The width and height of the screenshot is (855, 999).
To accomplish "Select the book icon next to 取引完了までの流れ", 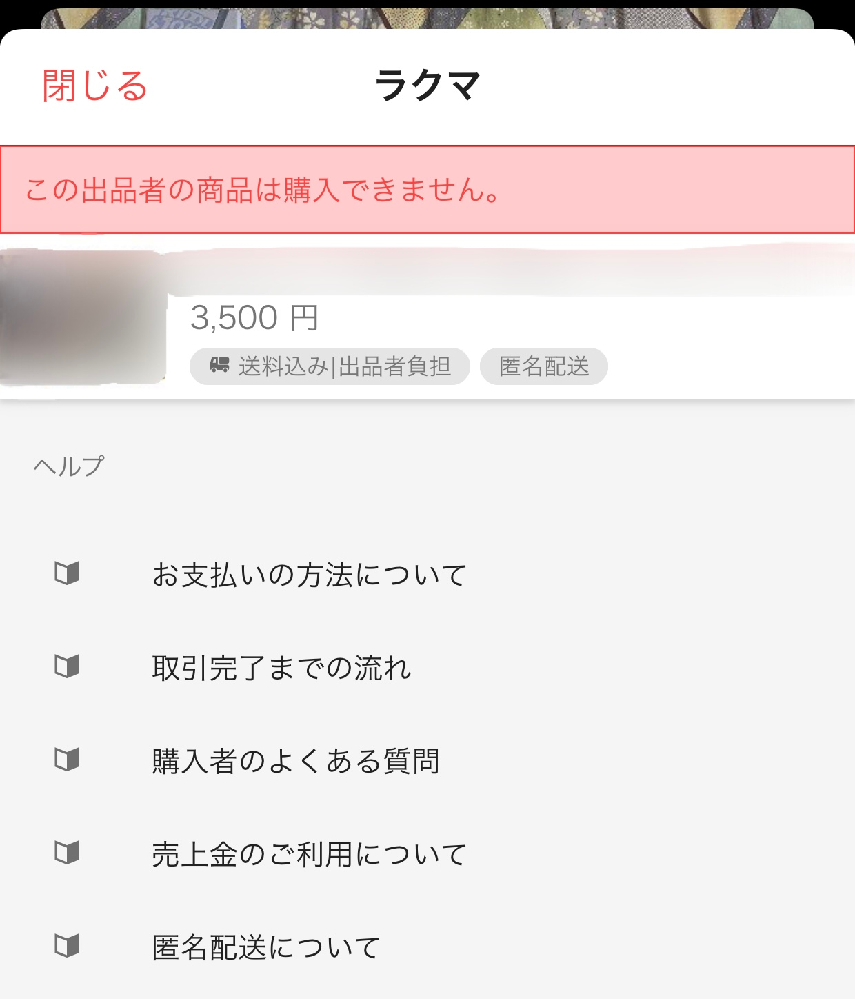I will tap(66, 667).
